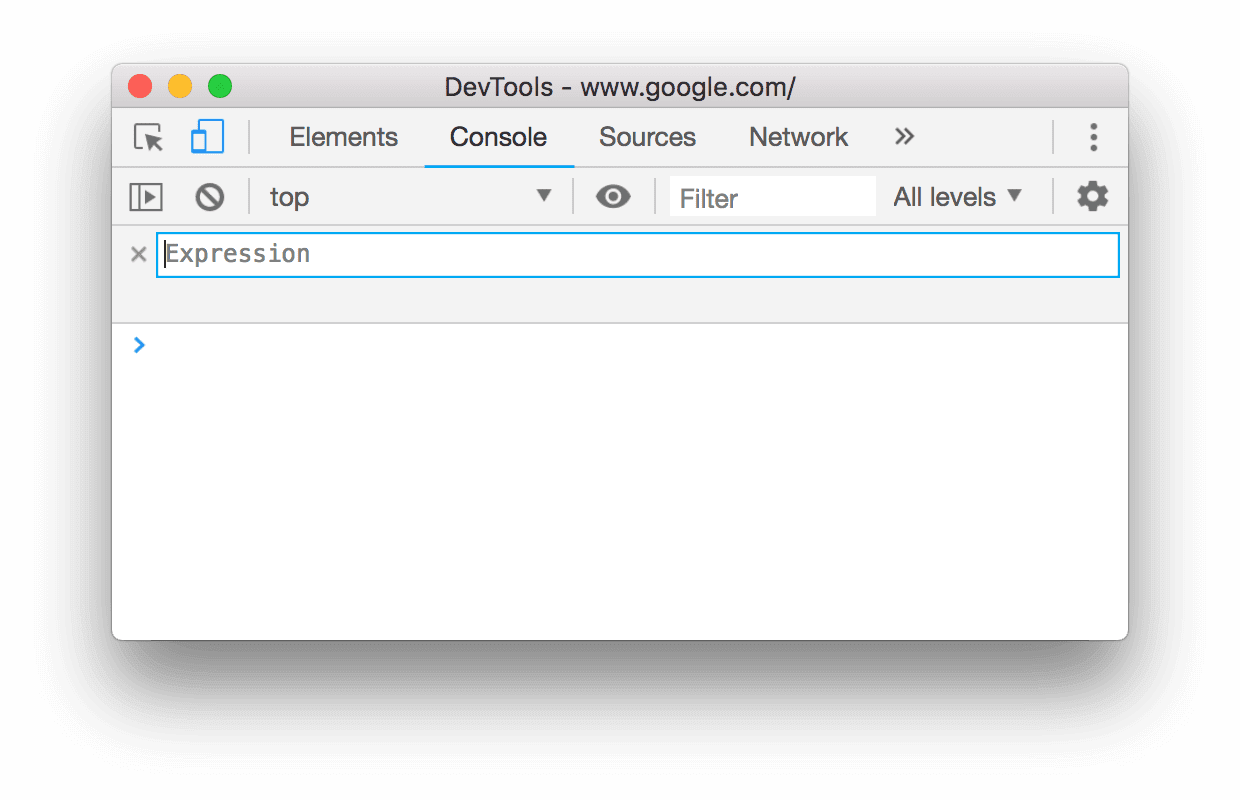Toggle the device toolbar

tap(207, 137)
